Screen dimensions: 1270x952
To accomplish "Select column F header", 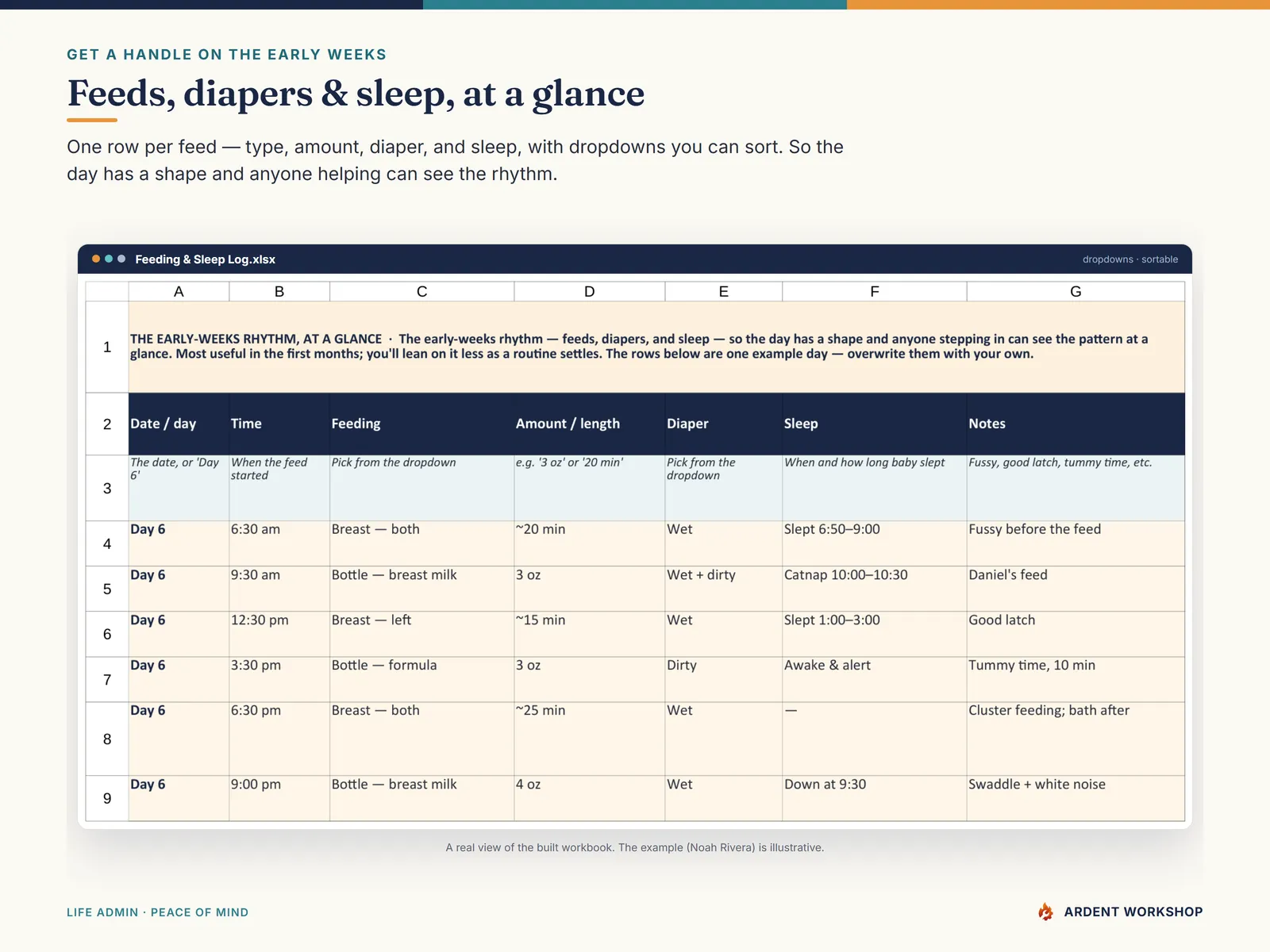I will pyautogui.click(x=875, y=291).
